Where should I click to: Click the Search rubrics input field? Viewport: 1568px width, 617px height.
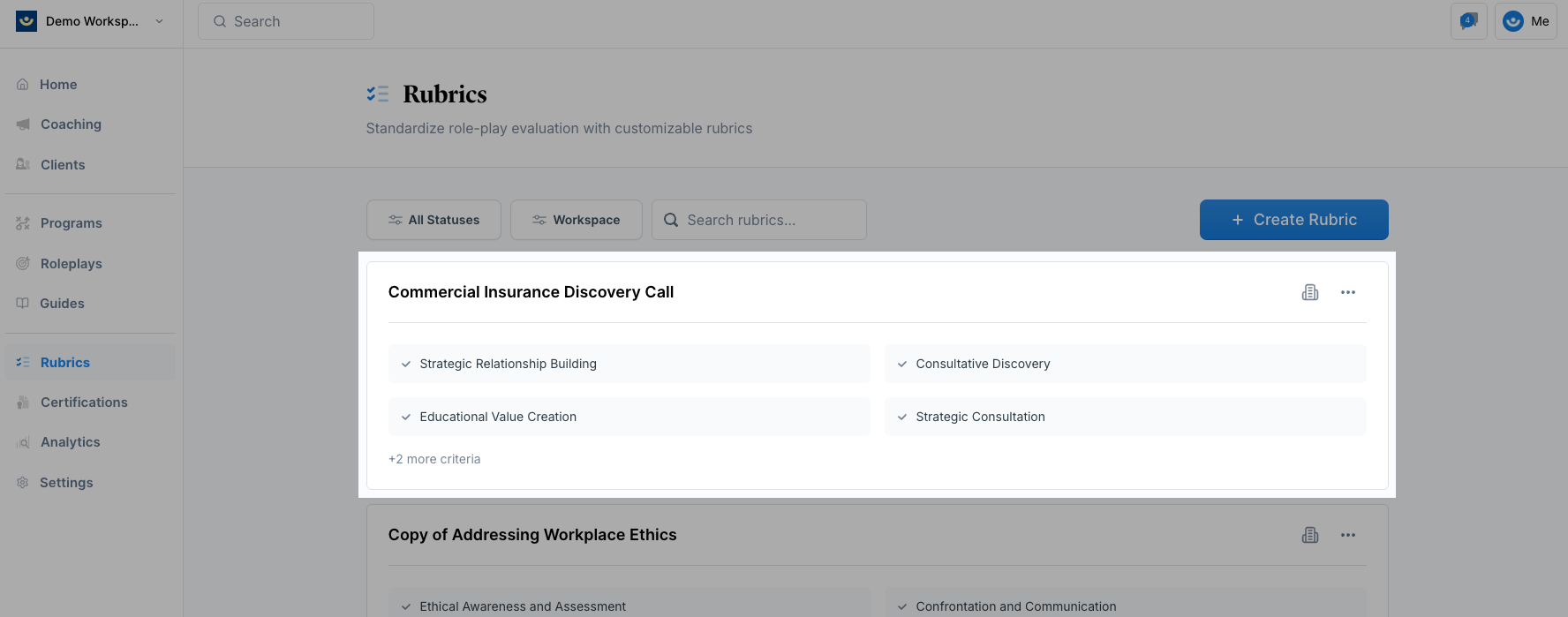(768, 220)
